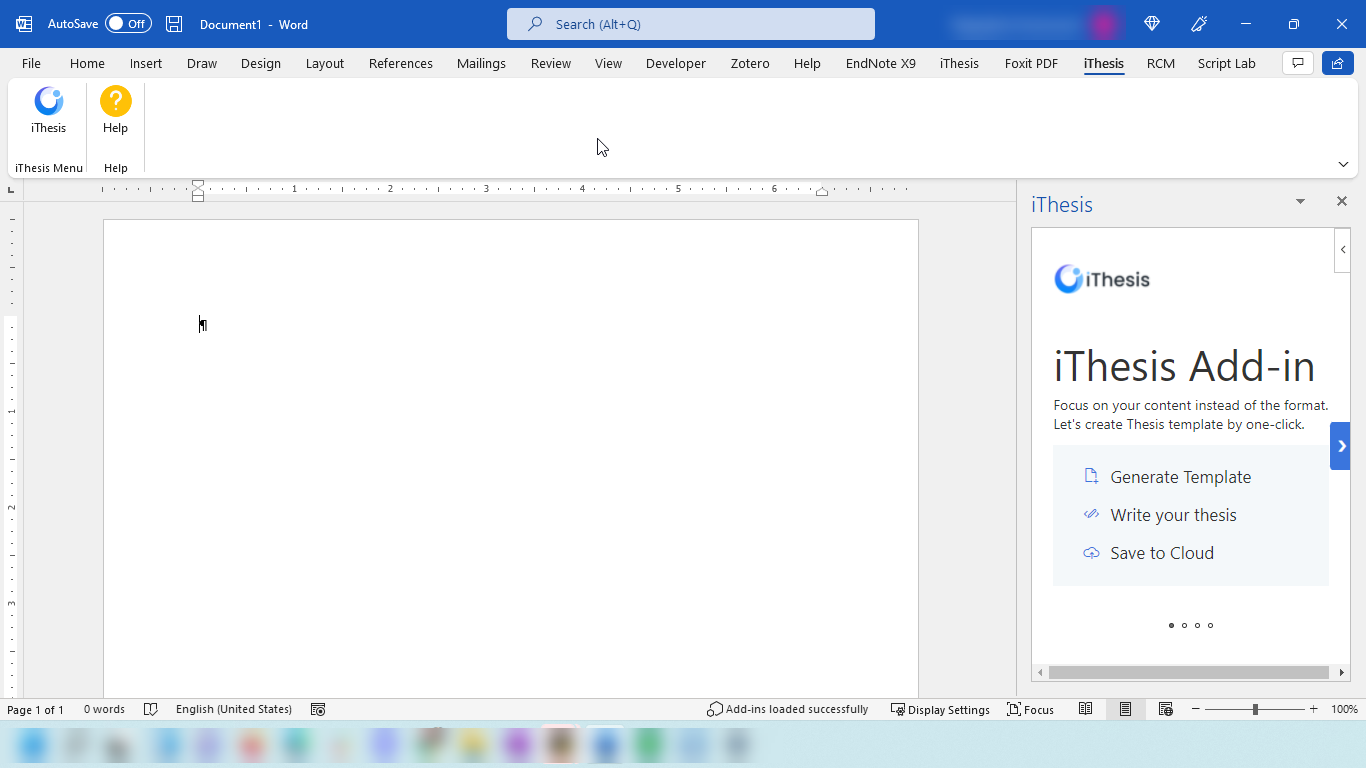This screenshot has width=1366, height=768.
Task: Open the File tab
Action: [x=31, y=63]
